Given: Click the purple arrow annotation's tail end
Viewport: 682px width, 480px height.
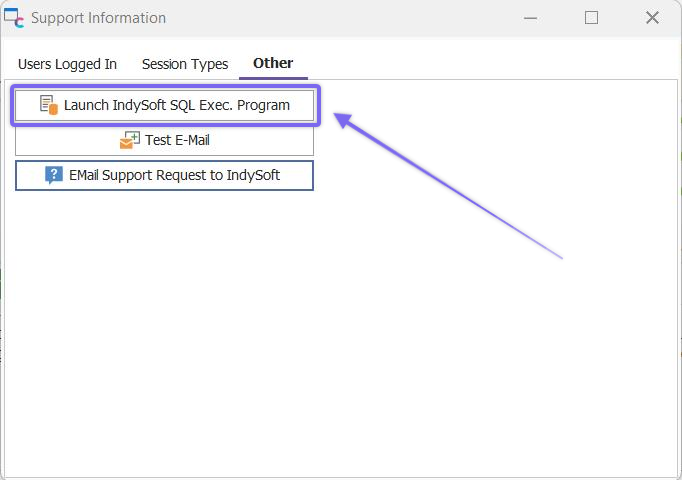Looking at the screenshot, I should coord(561,257).
